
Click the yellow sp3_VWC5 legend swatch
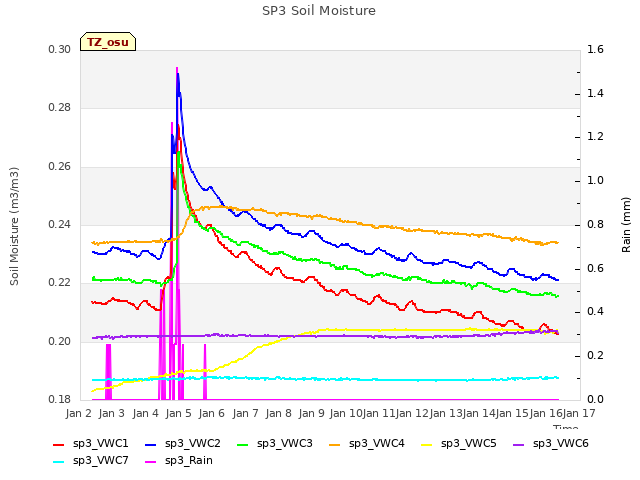(427, 445)
